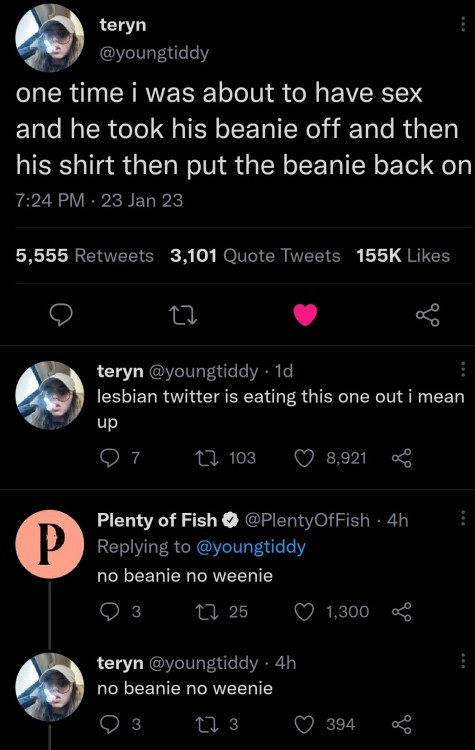
Task: Reply to the tweet with 7 comments
Action: [x=110, y=458]
